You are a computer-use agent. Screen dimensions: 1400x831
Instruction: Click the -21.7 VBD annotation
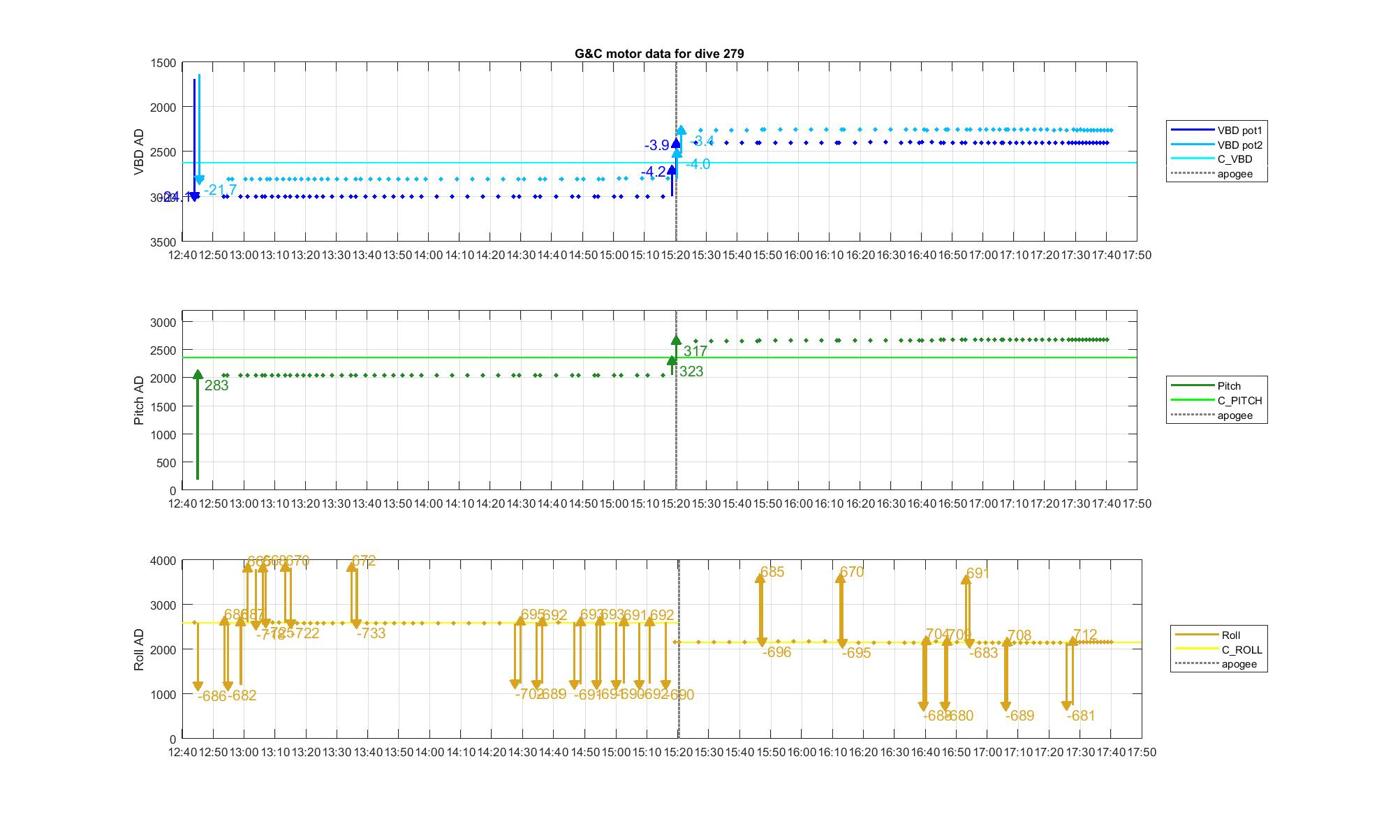[221, 190]
